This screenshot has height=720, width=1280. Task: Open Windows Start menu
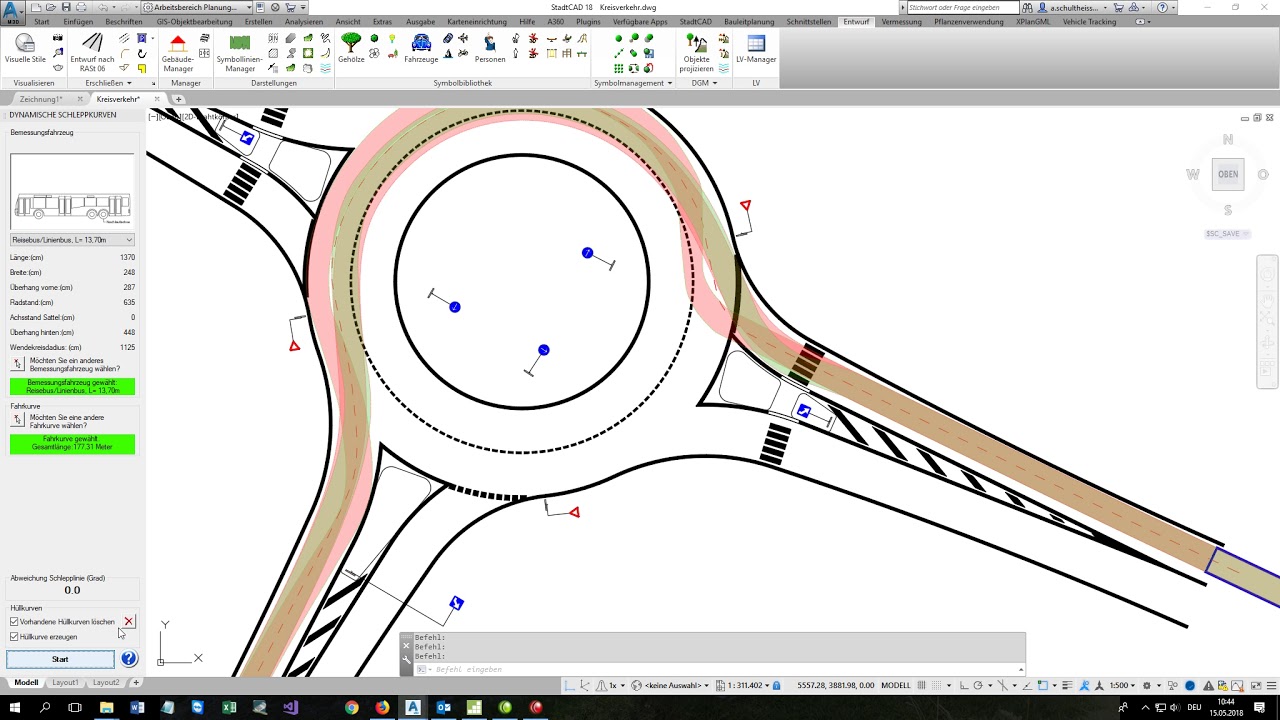(x=14, y=708)
